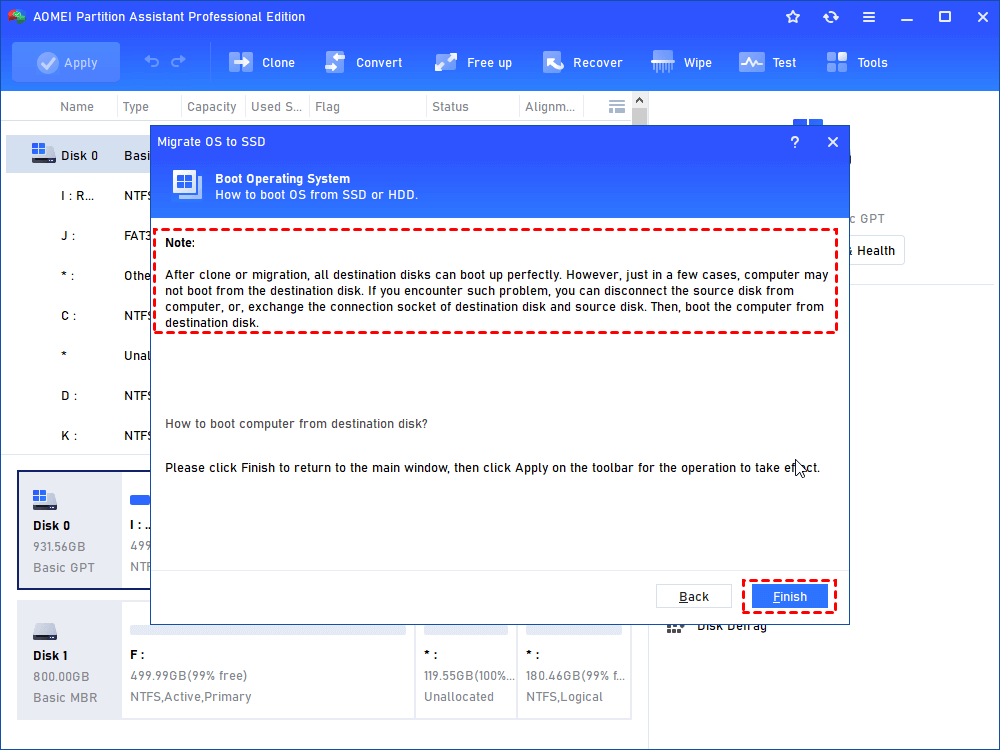Click the Tools grid icon
The width and height of the screenshot is (1000, 750).
837,62
